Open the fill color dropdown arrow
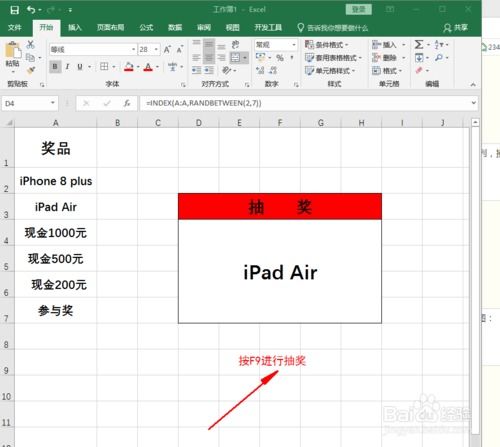 [138, 67]
